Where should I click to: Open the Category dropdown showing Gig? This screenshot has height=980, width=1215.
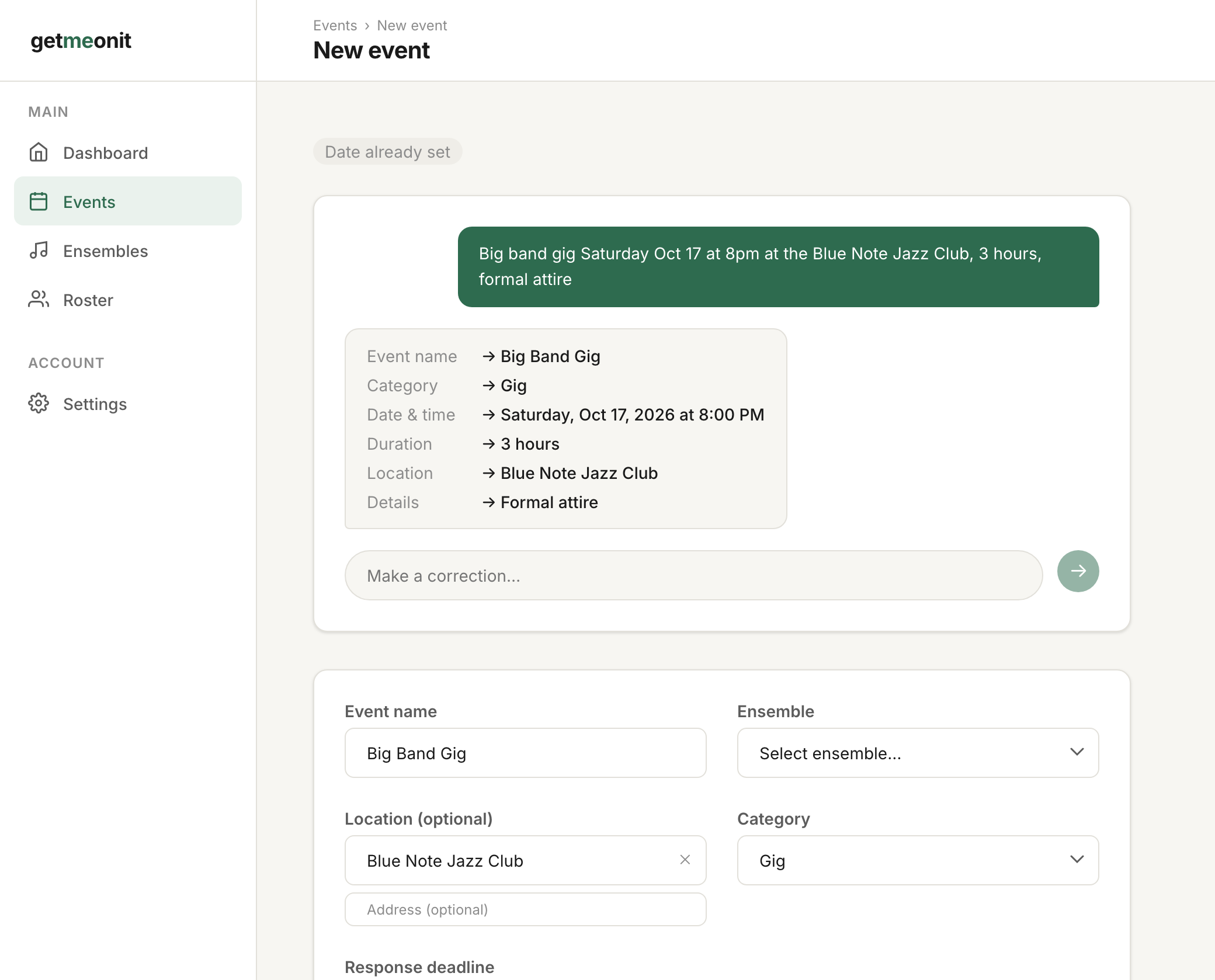(x=918, y=860)
